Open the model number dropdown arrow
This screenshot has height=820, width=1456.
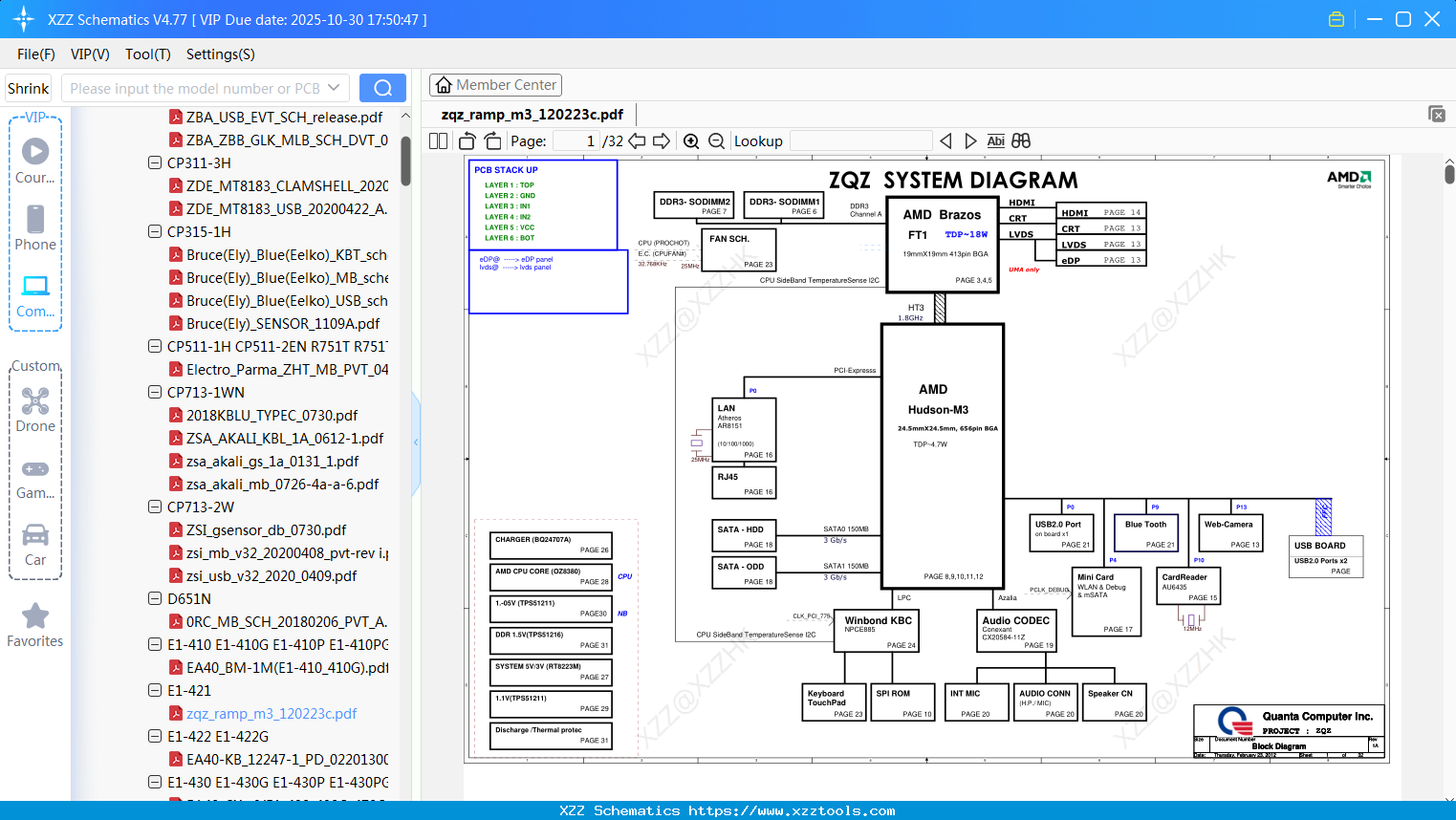334,88
